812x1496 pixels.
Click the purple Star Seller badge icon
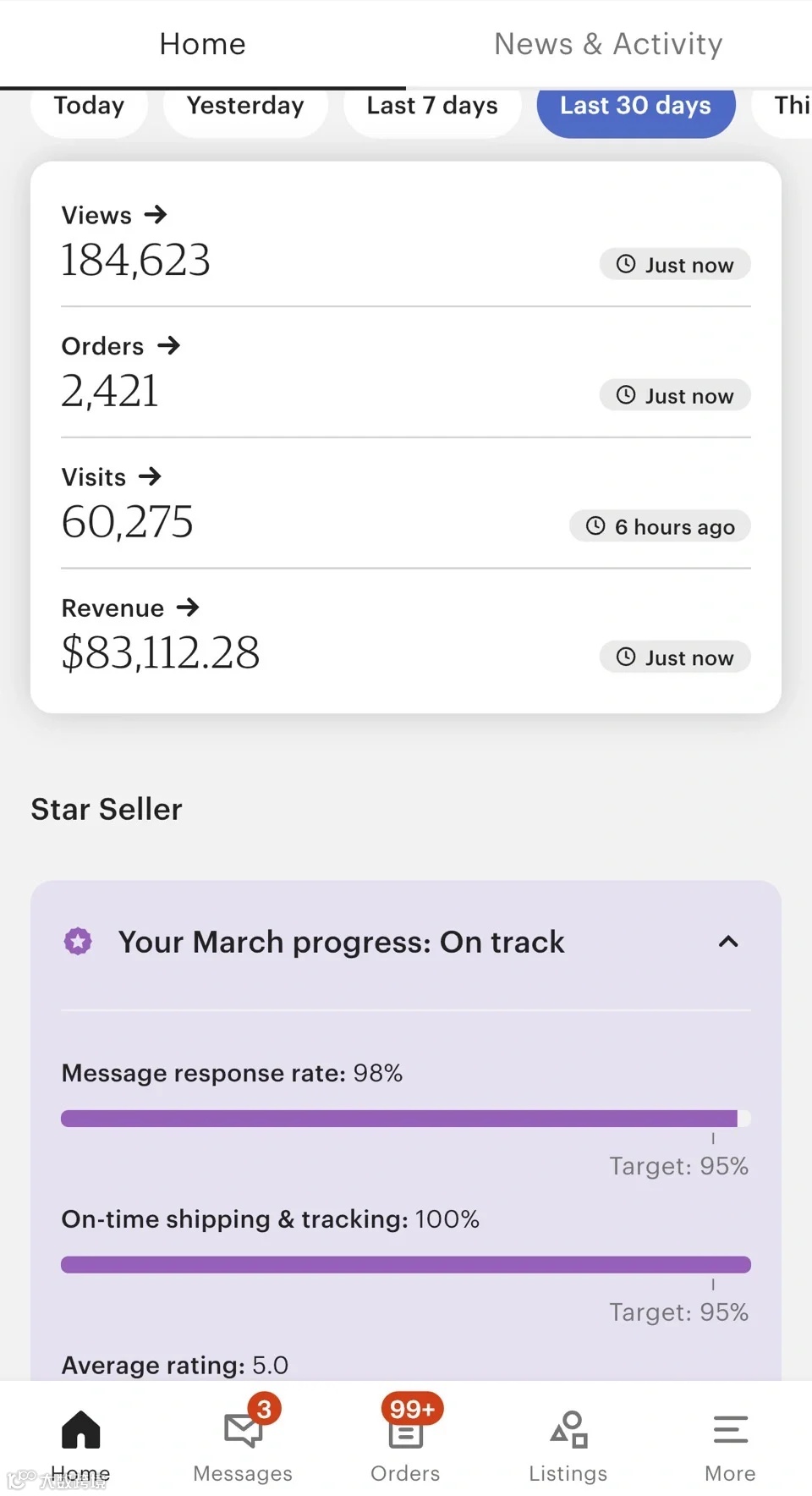[x=78, y=941]
